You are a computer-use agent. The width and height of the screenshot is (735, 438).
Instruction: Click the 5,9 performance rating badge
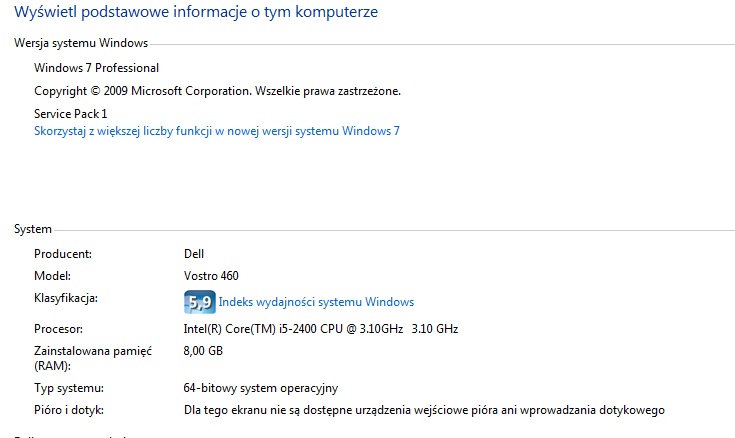200,302
